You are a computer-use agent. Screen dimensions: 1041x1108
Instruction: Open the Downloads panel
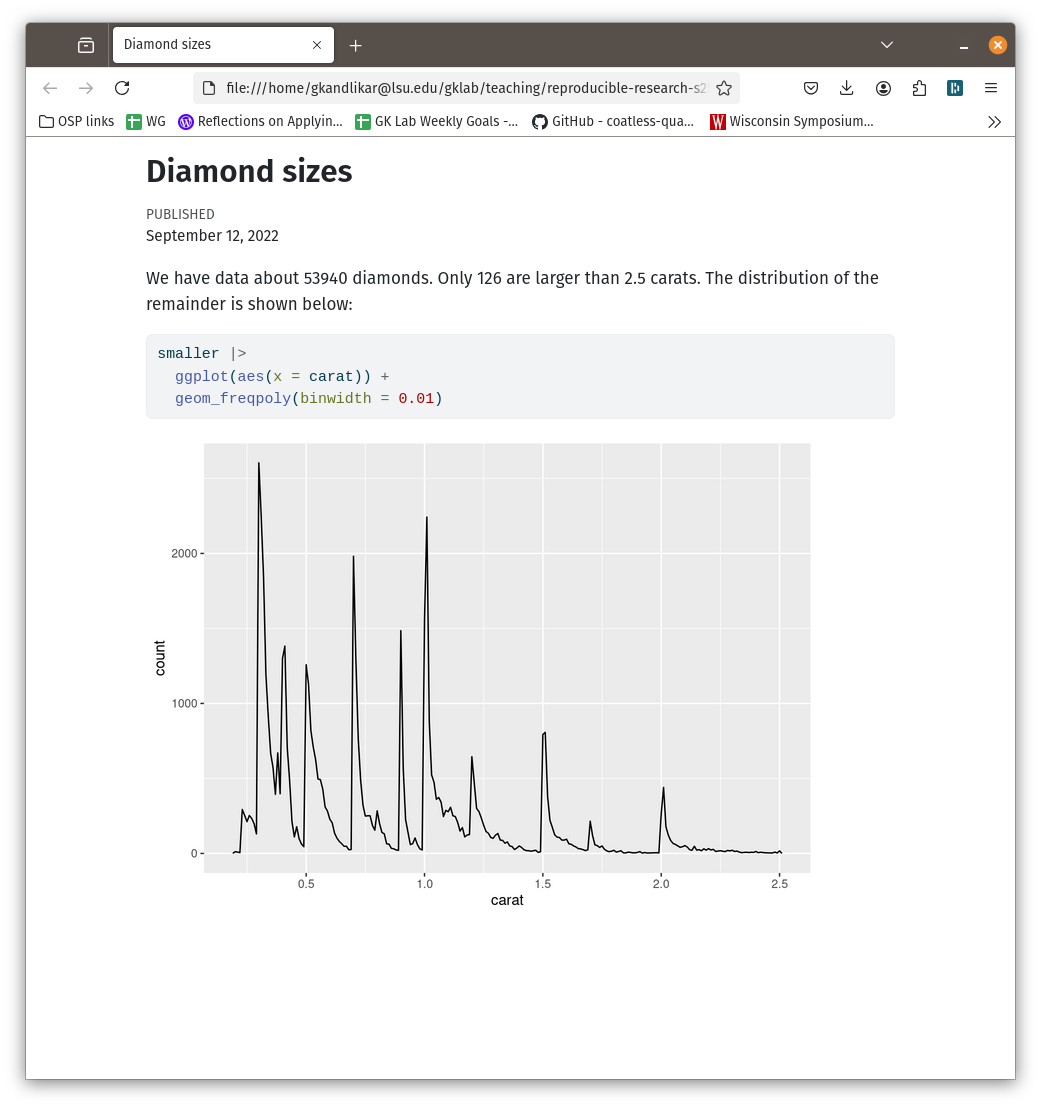click(x=847, y=88)
